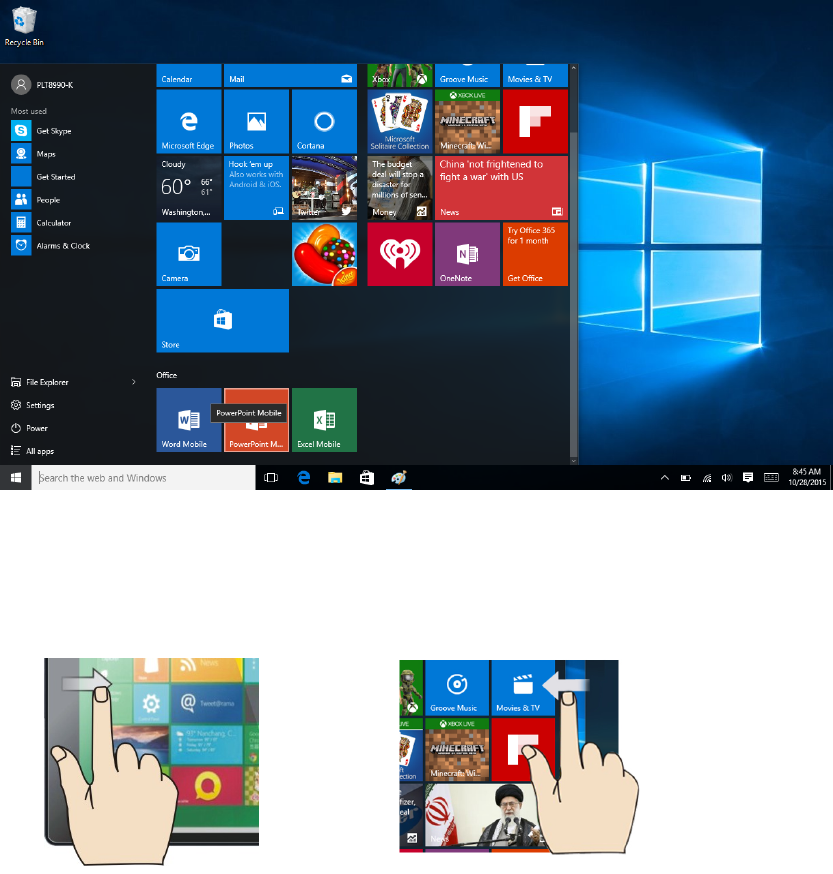
Task: Open the Xbox tile
Action: click(x=400, y=76)
